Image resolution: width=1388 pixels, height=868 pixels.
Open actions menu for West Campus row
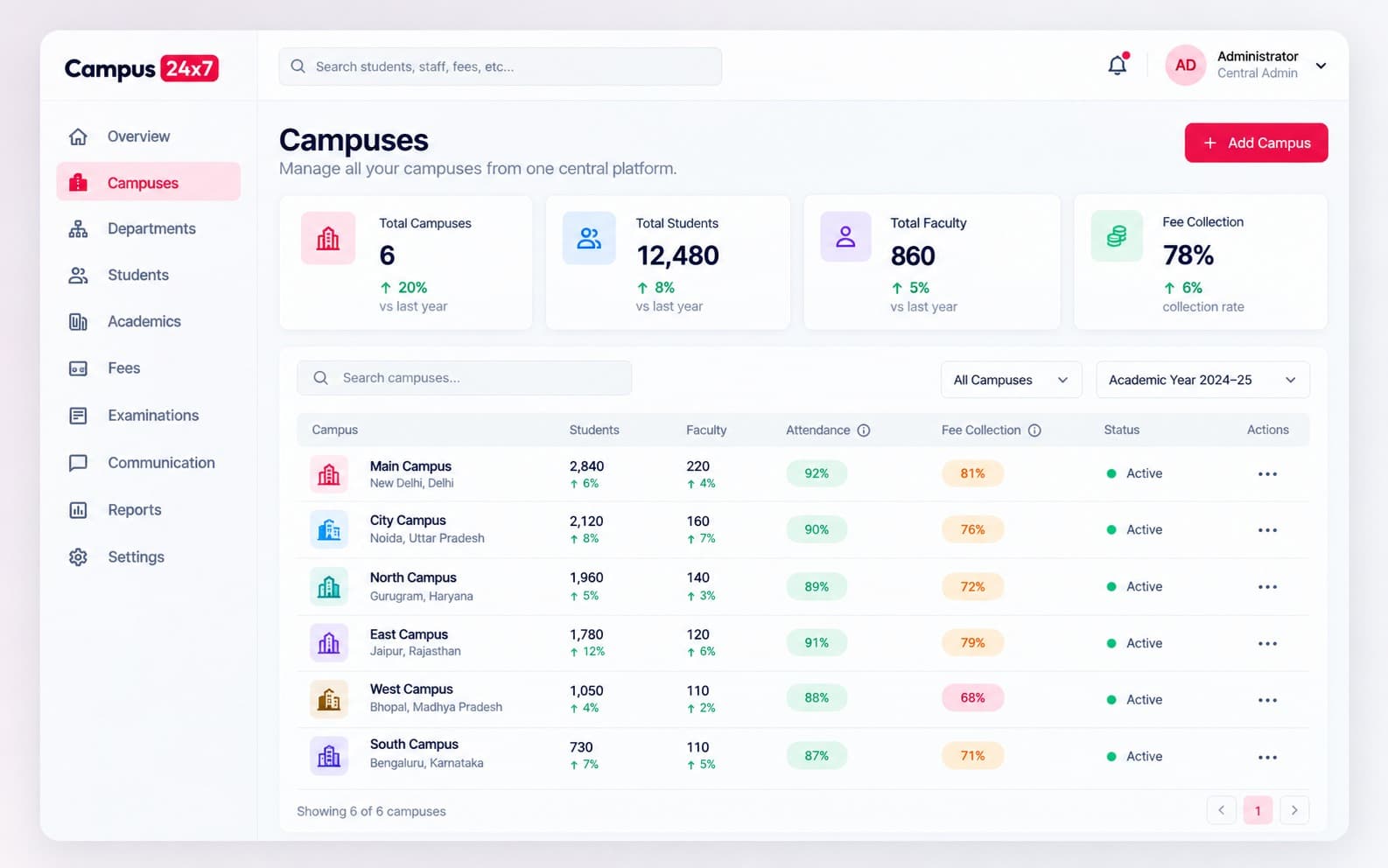1267,700
